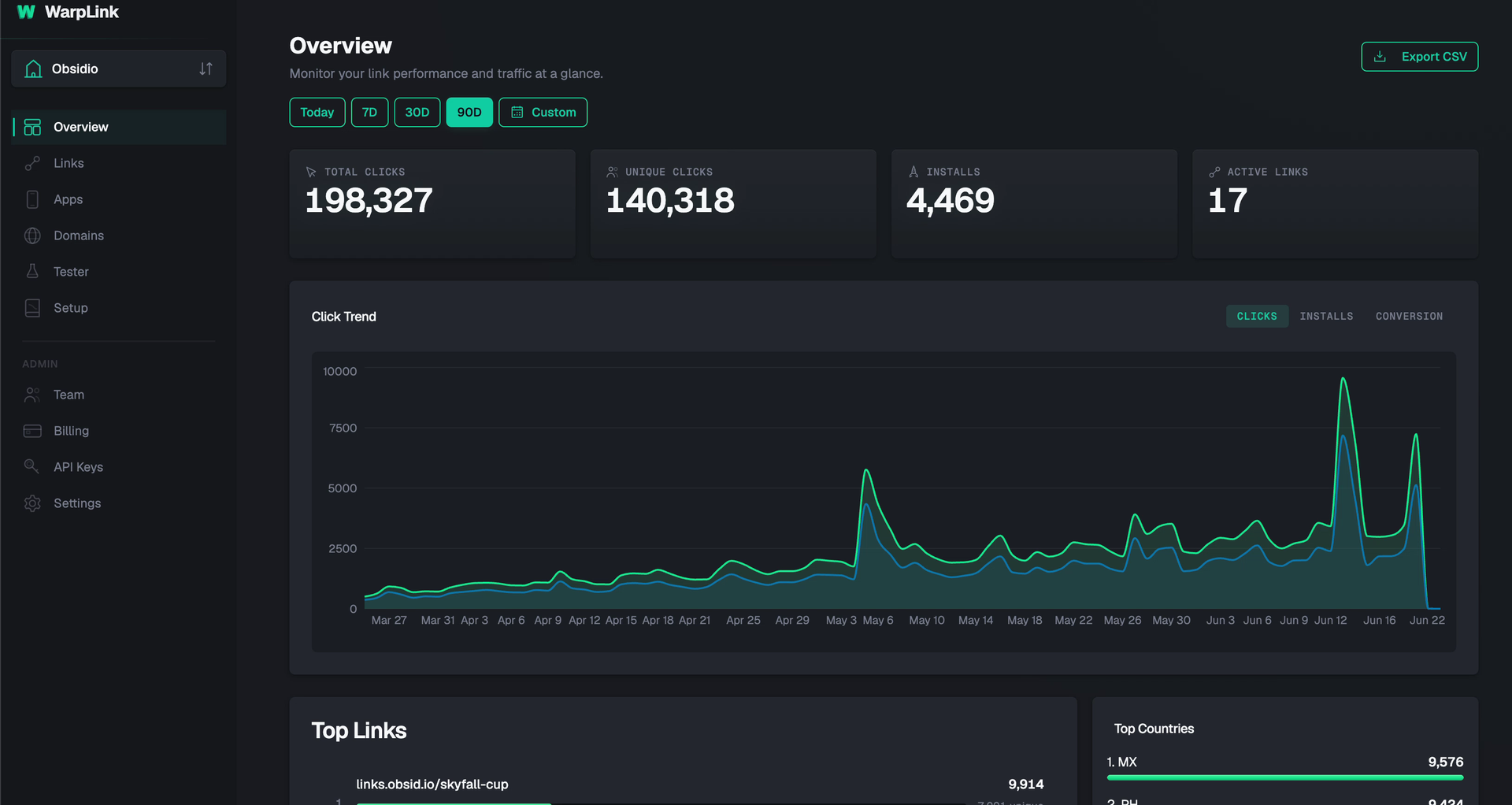The image size is (1512, 805).
Task: Switch chart to the INSTALLS tab
Action: tap(1326, 316)
